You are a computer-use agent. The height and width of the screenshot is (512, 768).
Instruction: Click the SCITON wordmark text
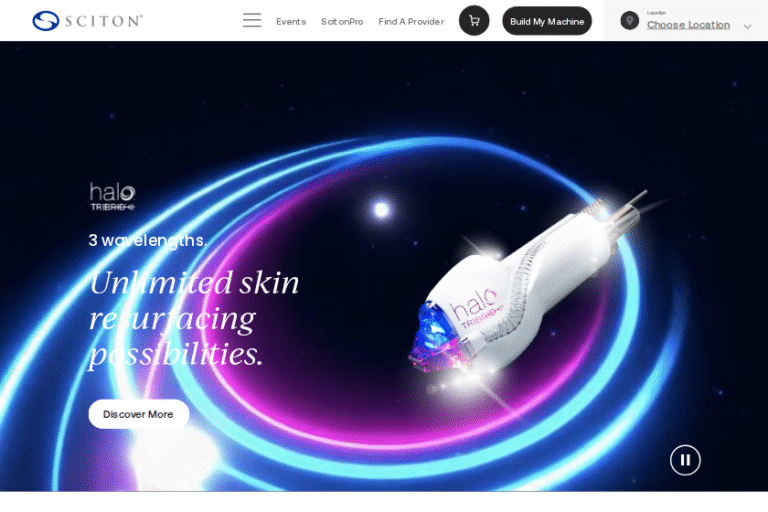(103, 21)
